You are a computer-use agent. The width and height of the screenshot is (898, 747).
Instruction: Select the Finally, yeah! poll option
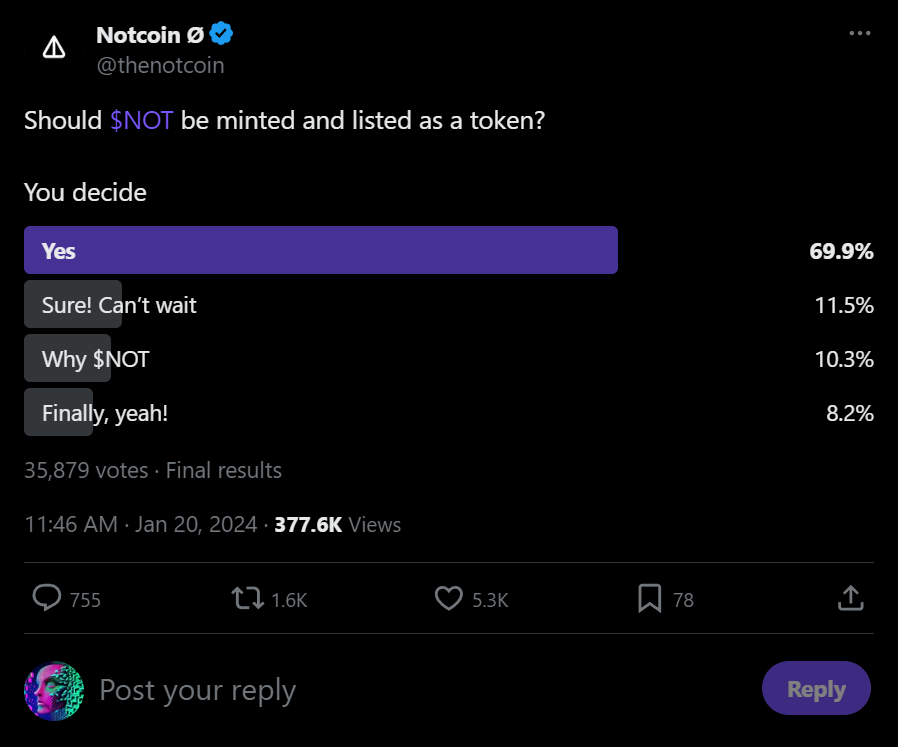(104, 412)
